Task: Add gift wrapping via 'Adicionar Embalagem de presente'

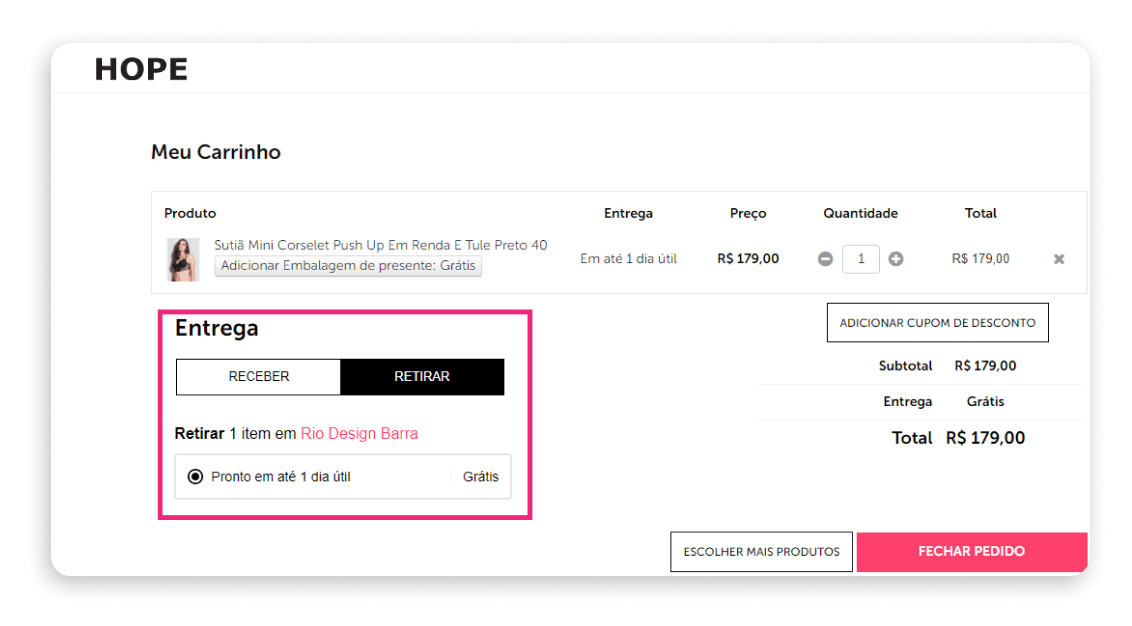Action: [x=348, y=266]
